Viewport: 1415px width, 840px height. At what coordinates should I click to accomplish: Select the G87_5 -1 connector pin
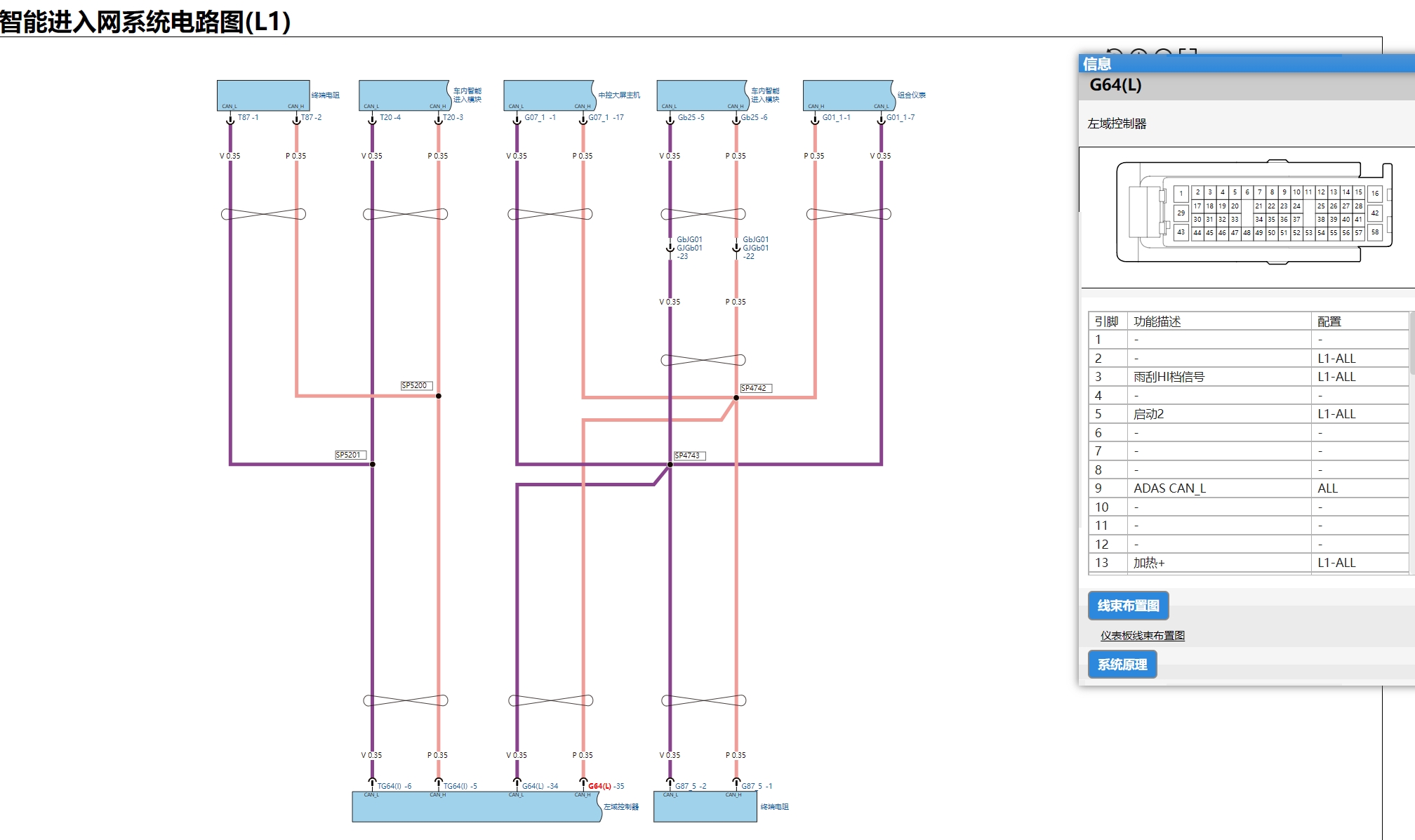pyautogui.click(x=736, y=782)
